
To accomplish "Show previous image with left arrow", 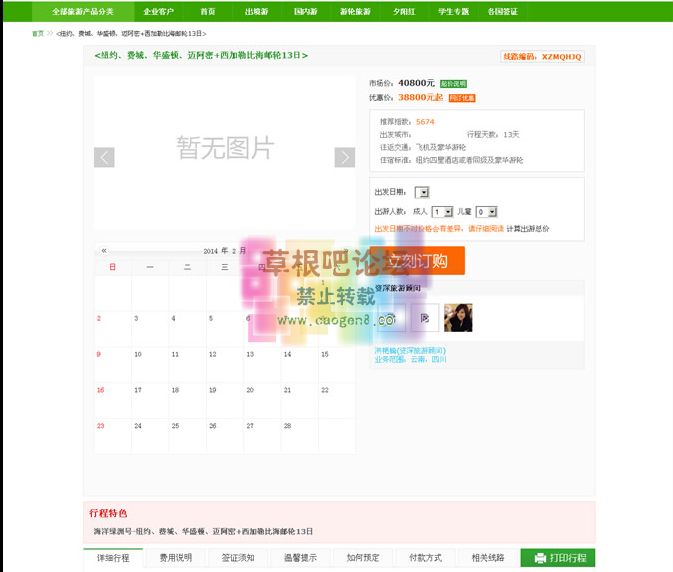I will coord(104,157).
